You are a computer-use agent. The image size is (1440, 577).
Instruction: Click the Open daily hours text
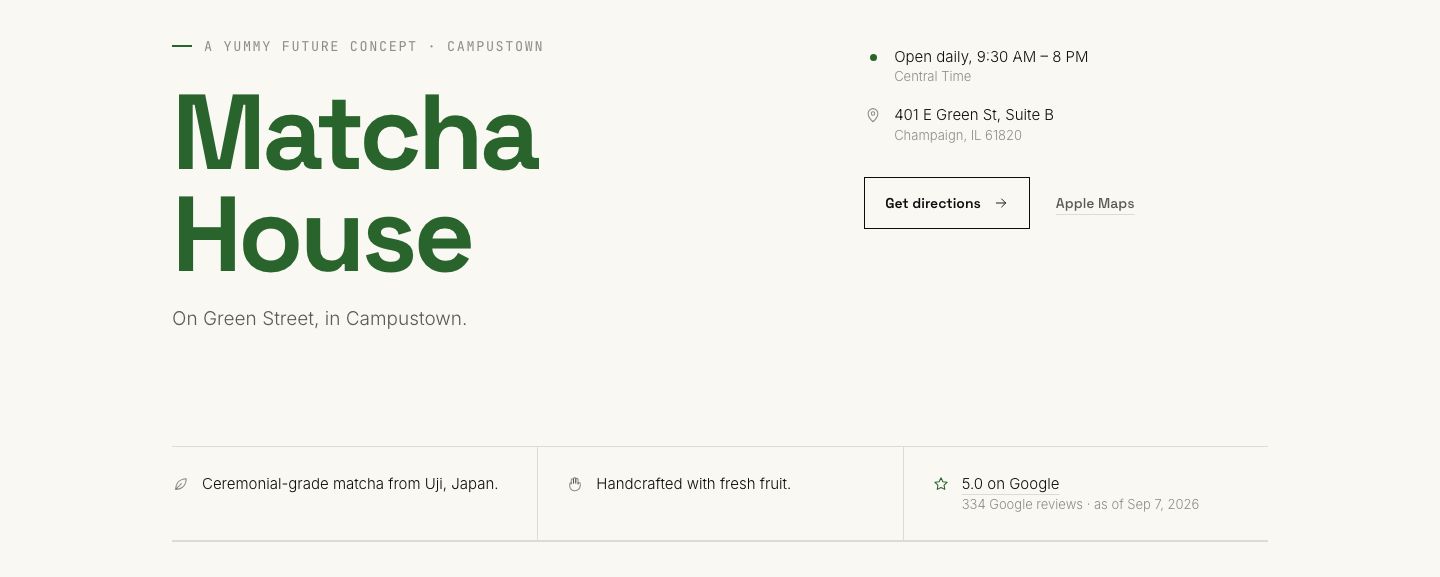pos(991,57)
